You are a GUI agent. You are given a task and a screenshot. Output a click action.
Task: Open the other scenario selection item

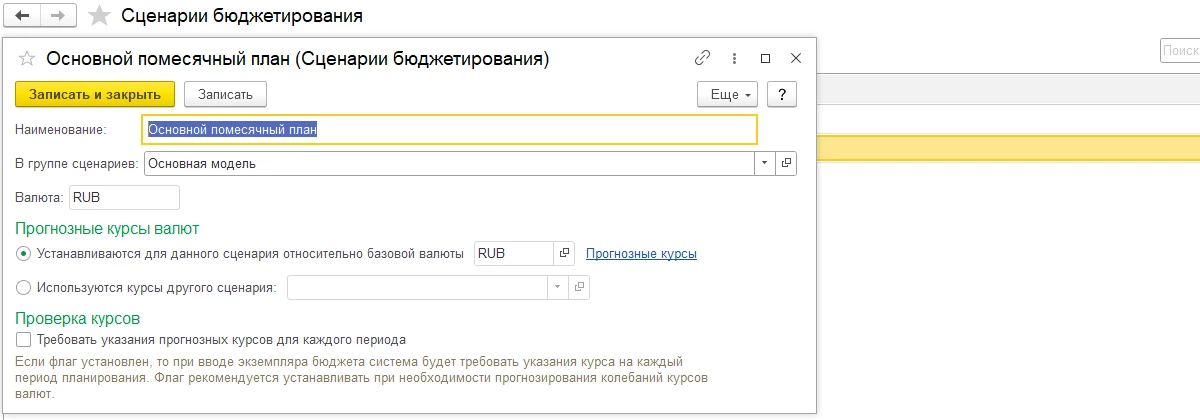click(x=579, y=288)
